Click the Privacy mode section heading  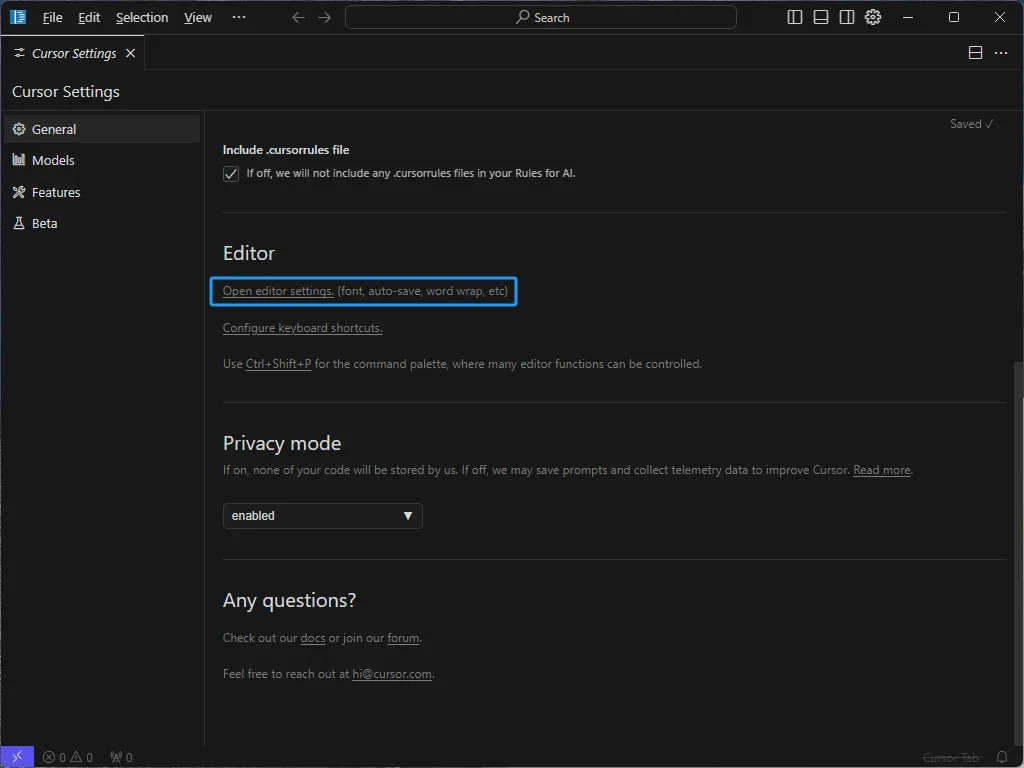coord(282,443)
